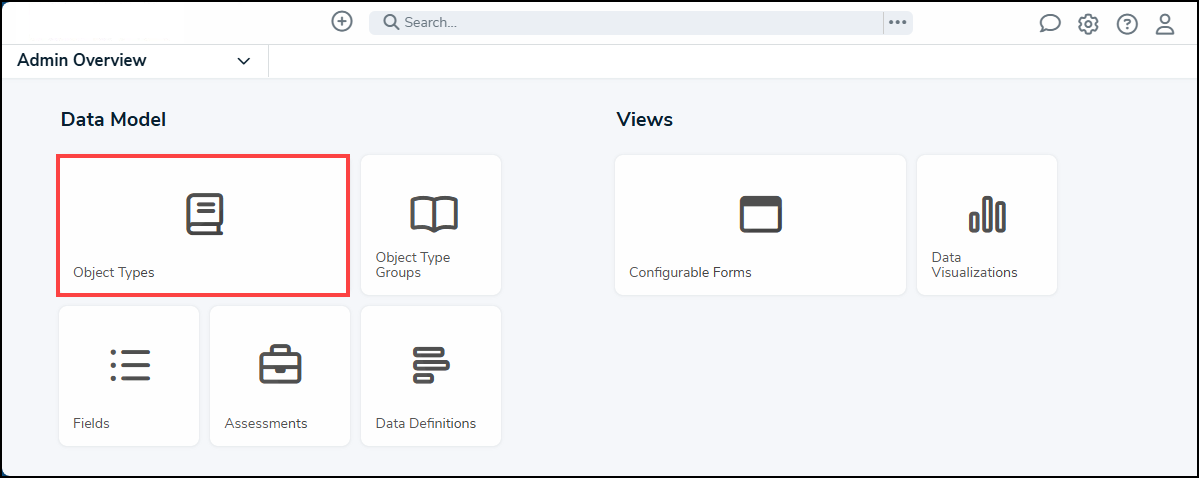This screenshot has width=1199, height=478.
Task: Click the Configurable Forms window icon
Action: tap(760, 214)
